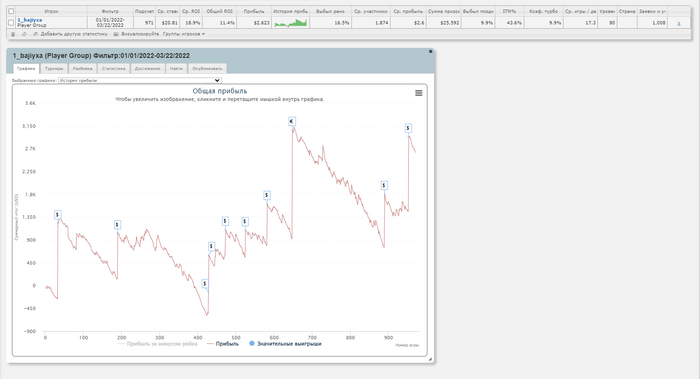This screenshot has height=379, width=700.
Task: Close the 1_bajiyxa chart panel
Action: pyautogui.click(x=430, y=51)
